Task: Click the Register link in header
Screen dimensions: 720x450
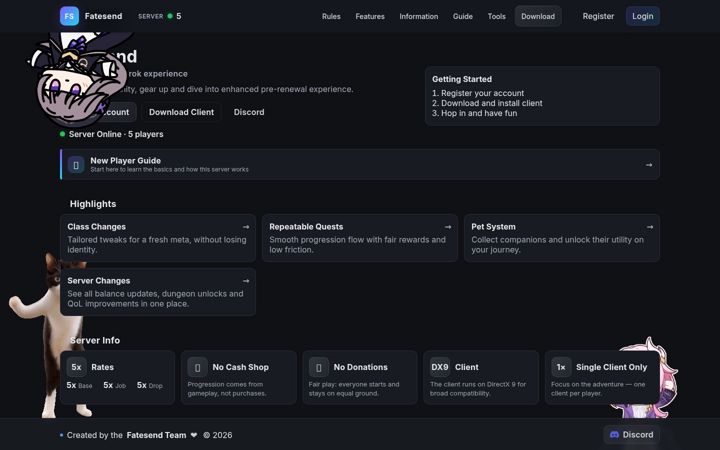Action: coord(598,16)
